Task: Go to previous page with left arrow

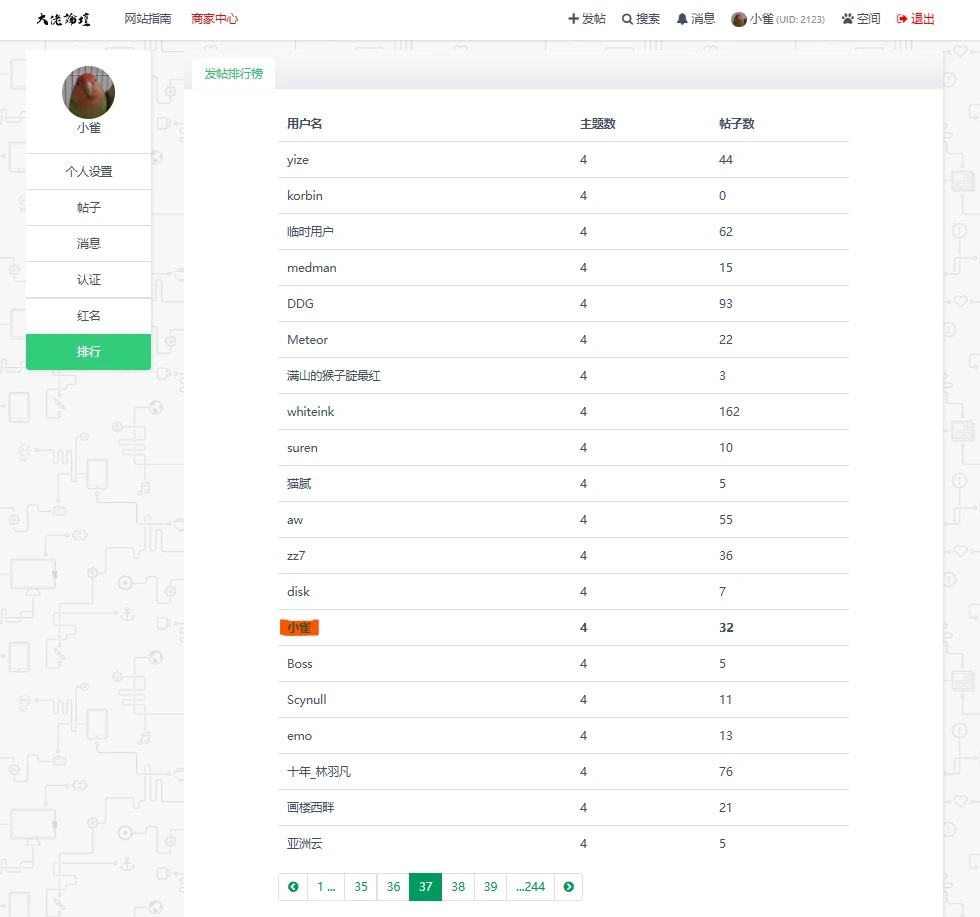Action: point(293,887)
